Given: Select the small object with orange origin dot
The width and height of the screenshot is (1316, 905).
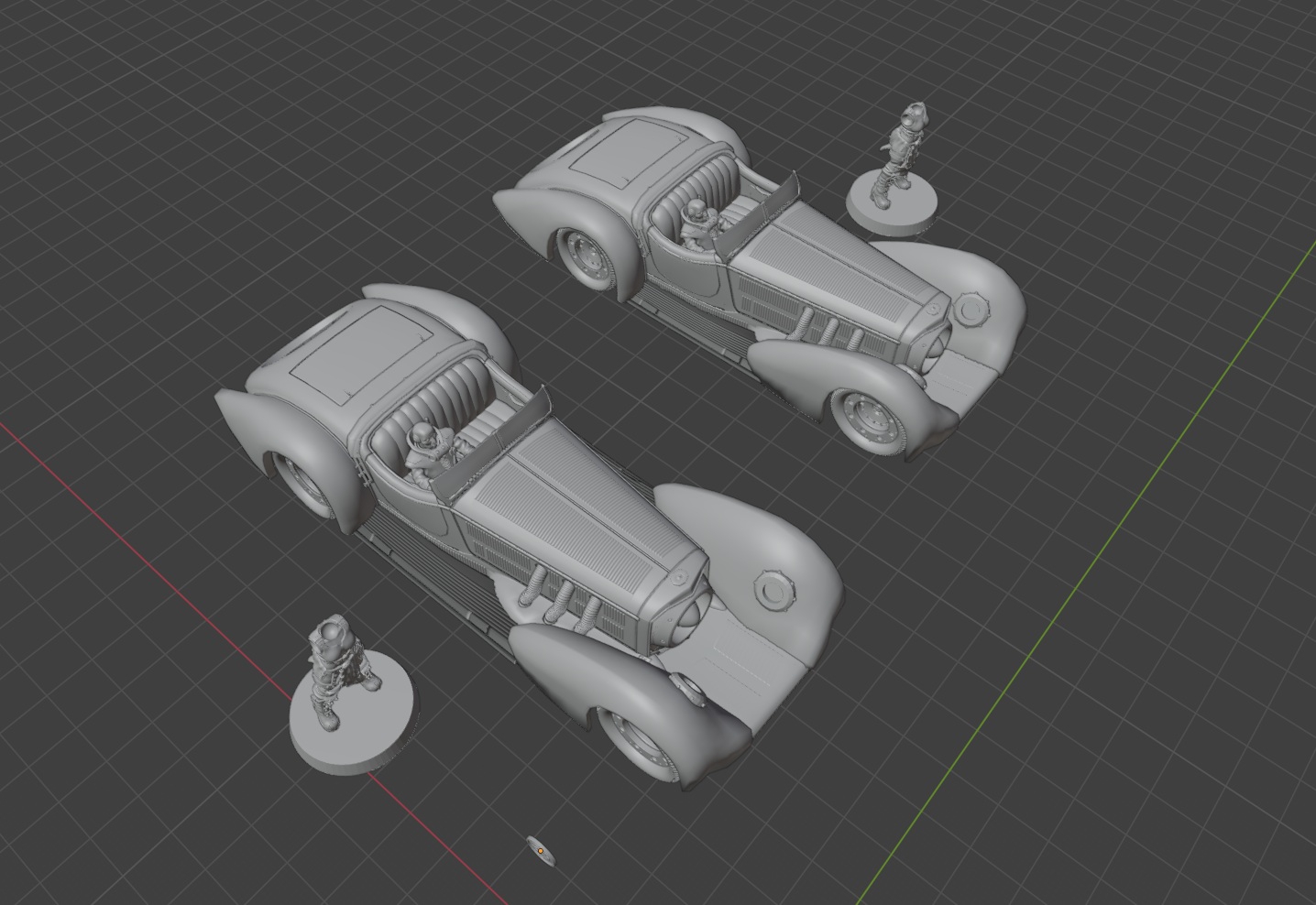Looking at the screenshot, I should 541,851.
